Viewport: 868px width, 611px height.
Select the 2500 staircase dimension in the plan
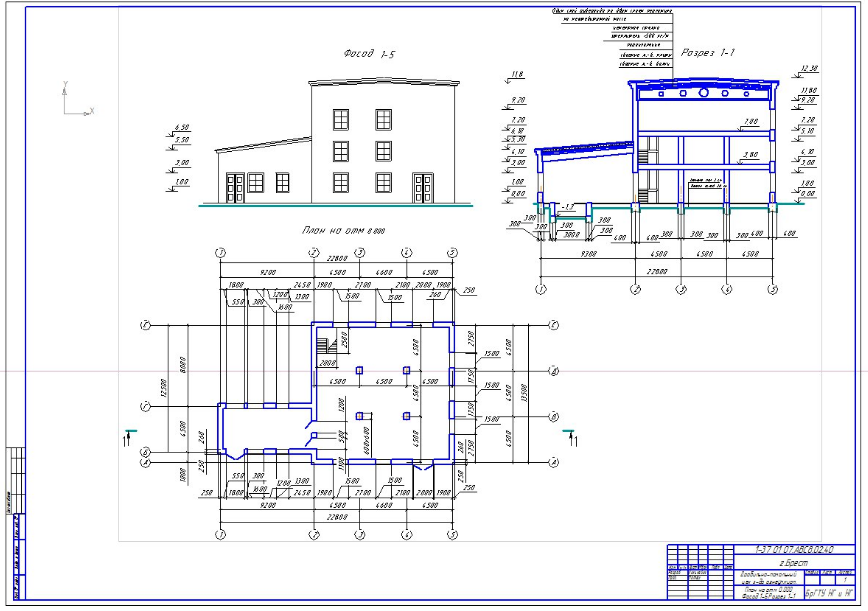344,339
